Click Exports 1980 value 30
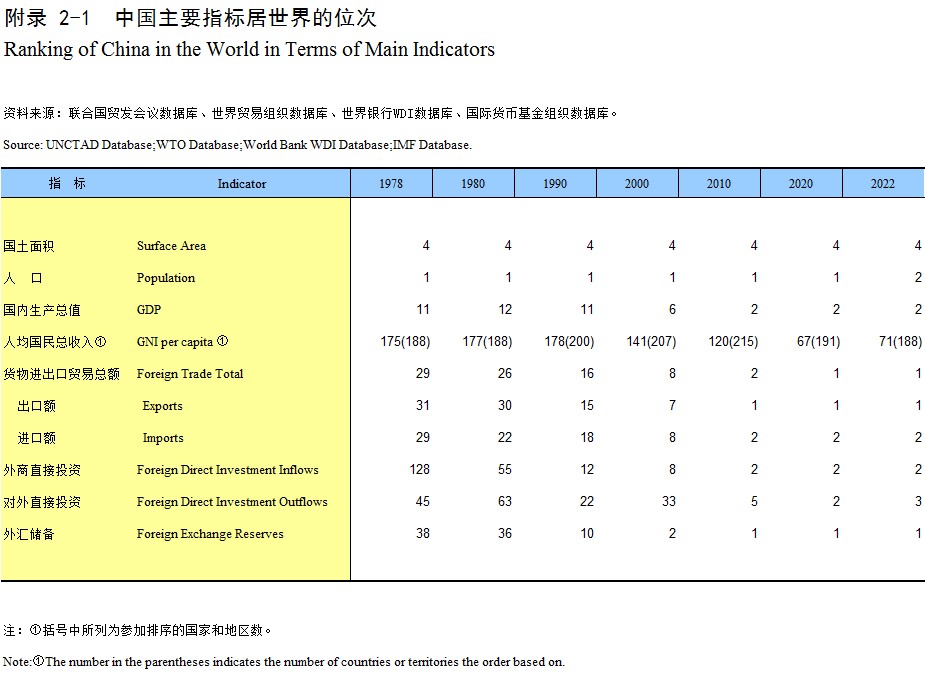 (x=505, y=405)
